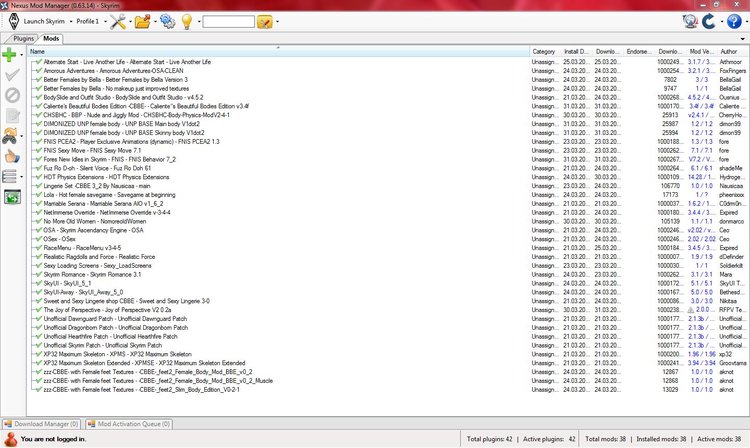The height and width of the screenshot is (448, 750).
Task: Select the Sexy Loading Screens row
Action: 388,265
